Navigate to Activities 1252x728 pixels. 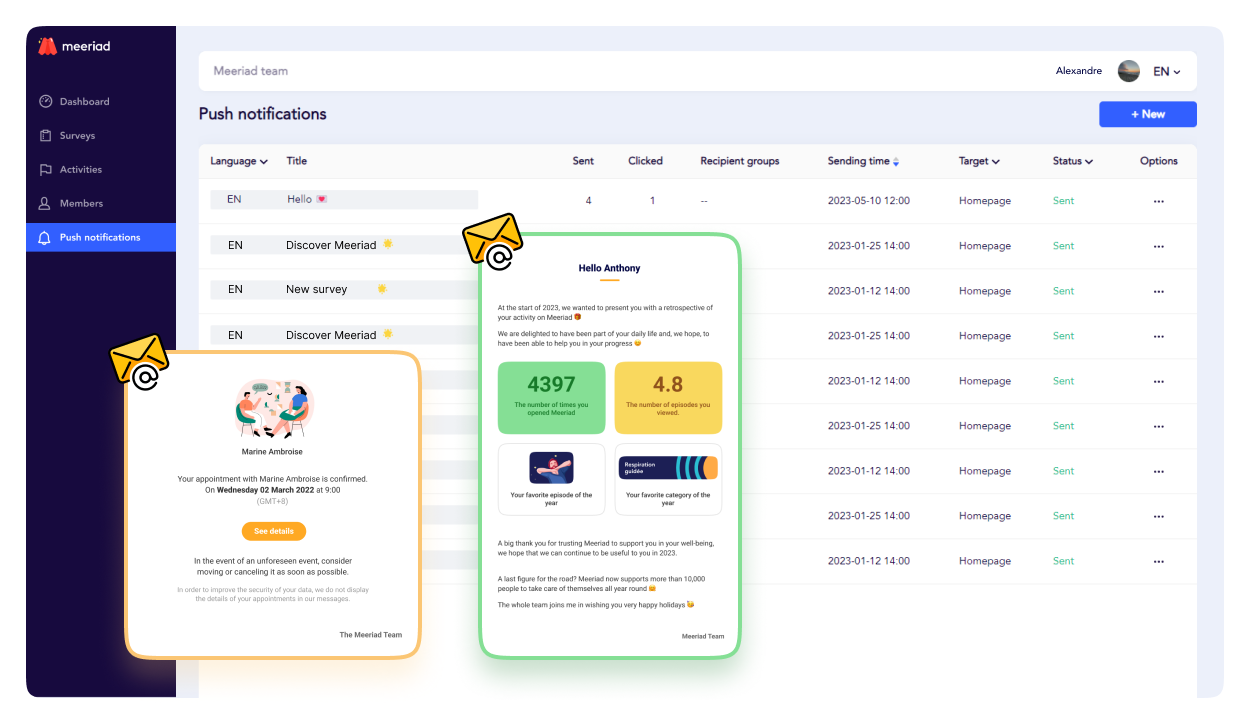[x=71, y=170]
